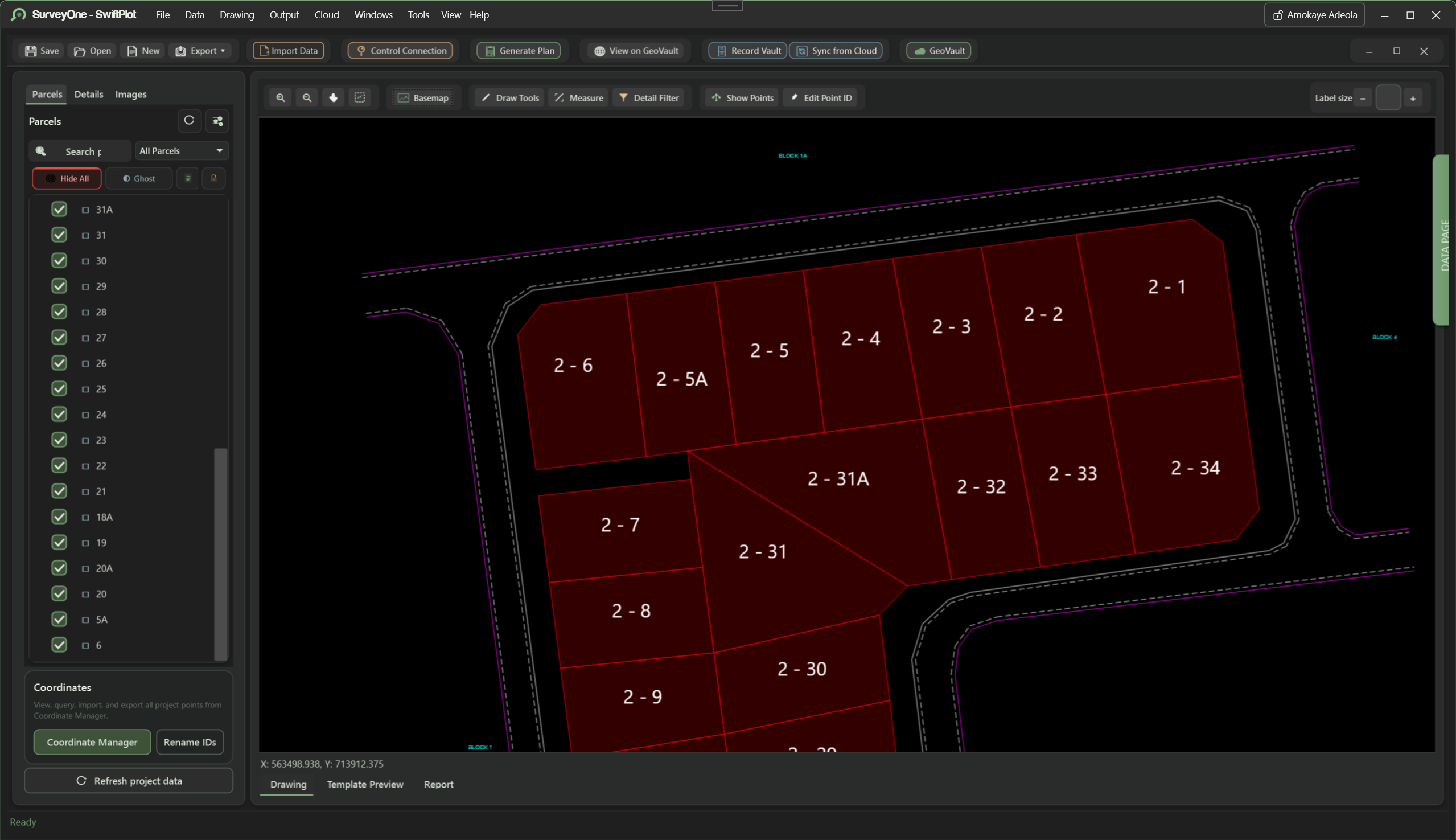Expand the Export dropdown
This screenshot has height=840, width=1456.
coord(200,51)
